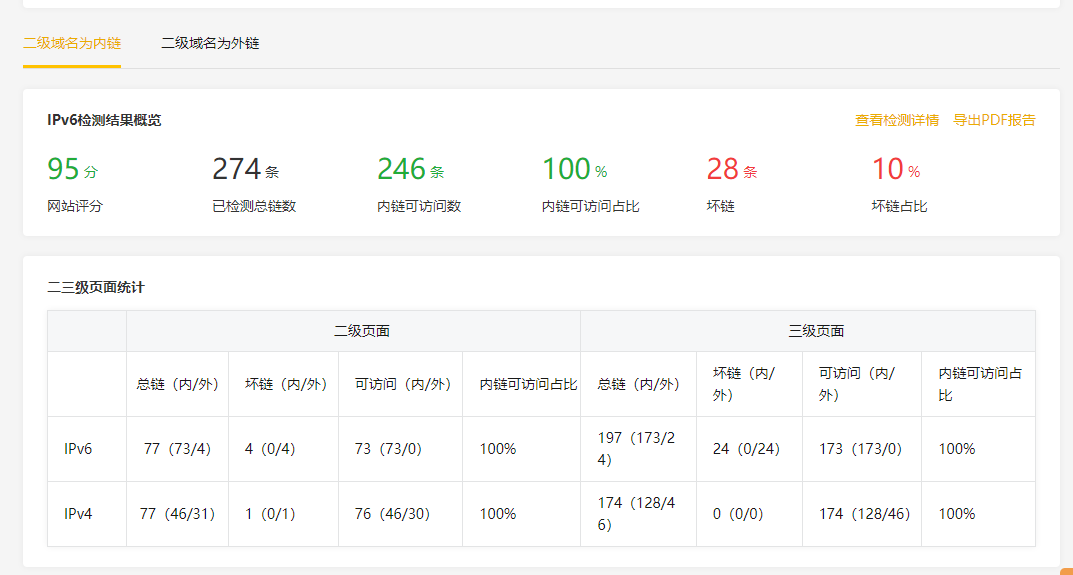Open the 二级域名为外链 tab
The width and height of the screenshot is (1073, 575).
[x=210, y=44]
